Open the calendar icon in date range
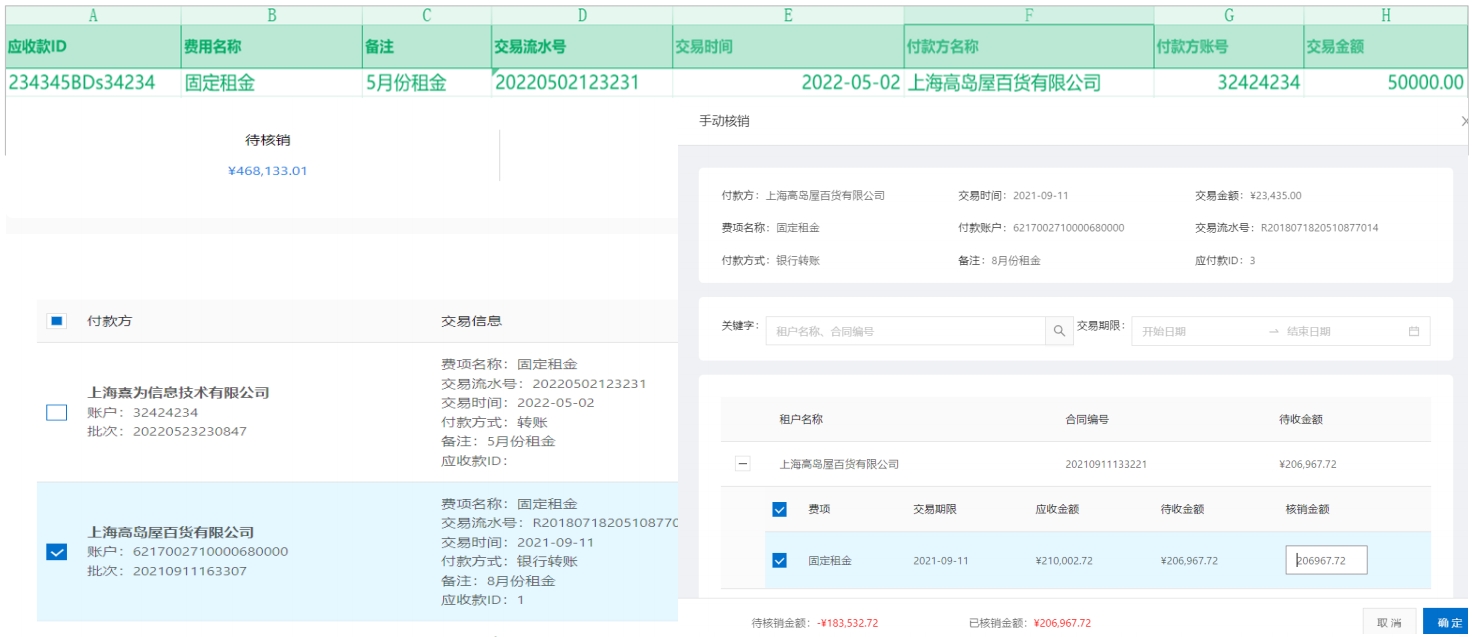The width and height of the screenshot is (1483, 637). 1414,331
